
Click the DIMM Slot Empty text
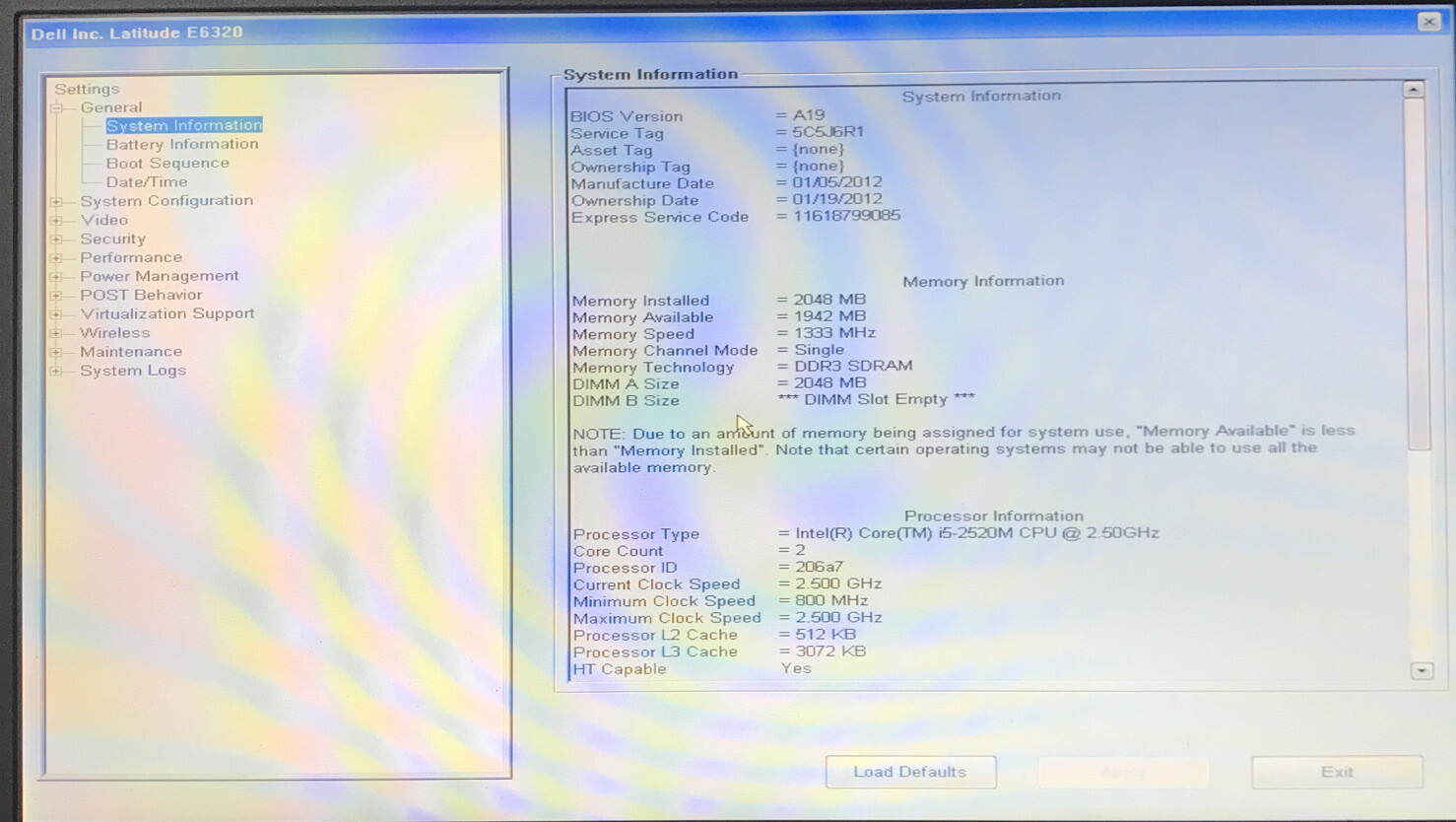tap(877, 399)
